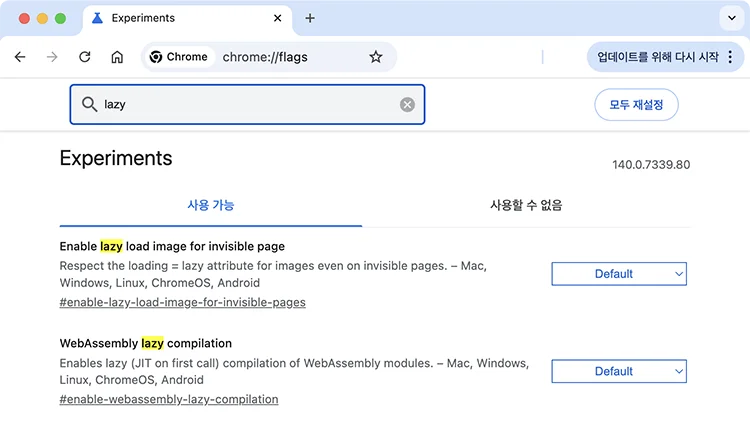Focus the flags search field
The image size is (750, 443).
pos(247,104)
